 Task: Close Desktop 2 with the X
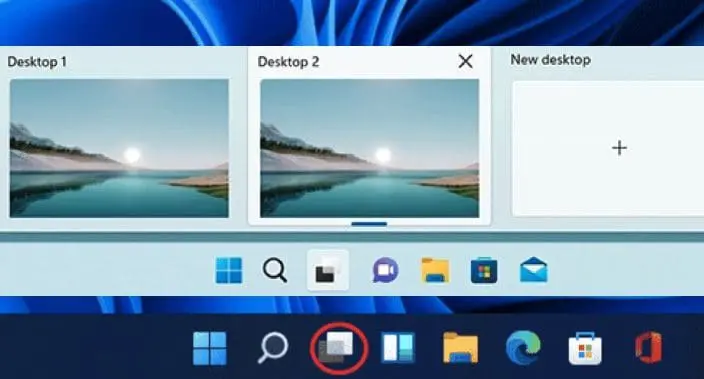click(x=466, y=61)
